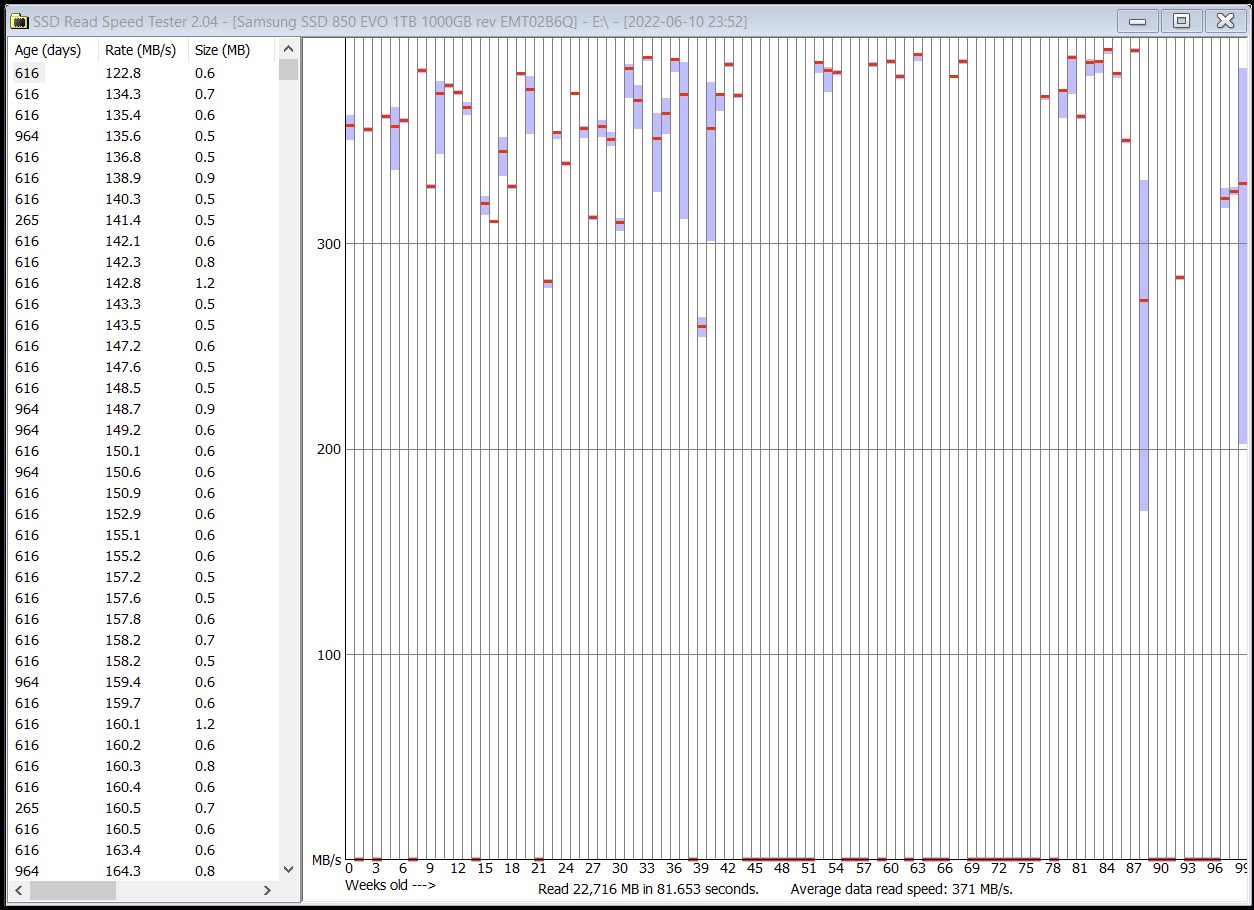Select the row with rate 150.1
Viewport: 1254px width, 910px height.
coord(142,451)
